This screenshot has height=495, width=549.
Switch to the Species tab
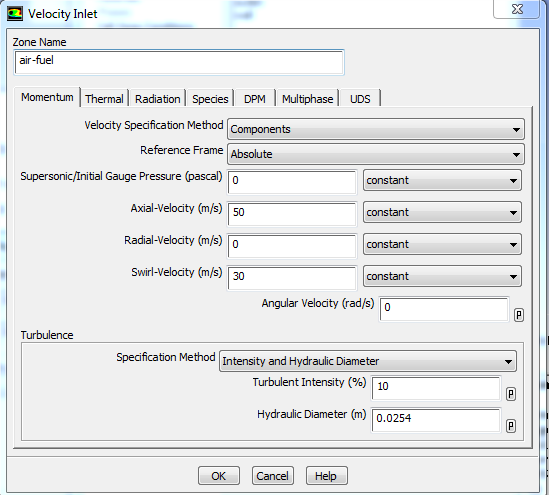click(x=210, y=99)
